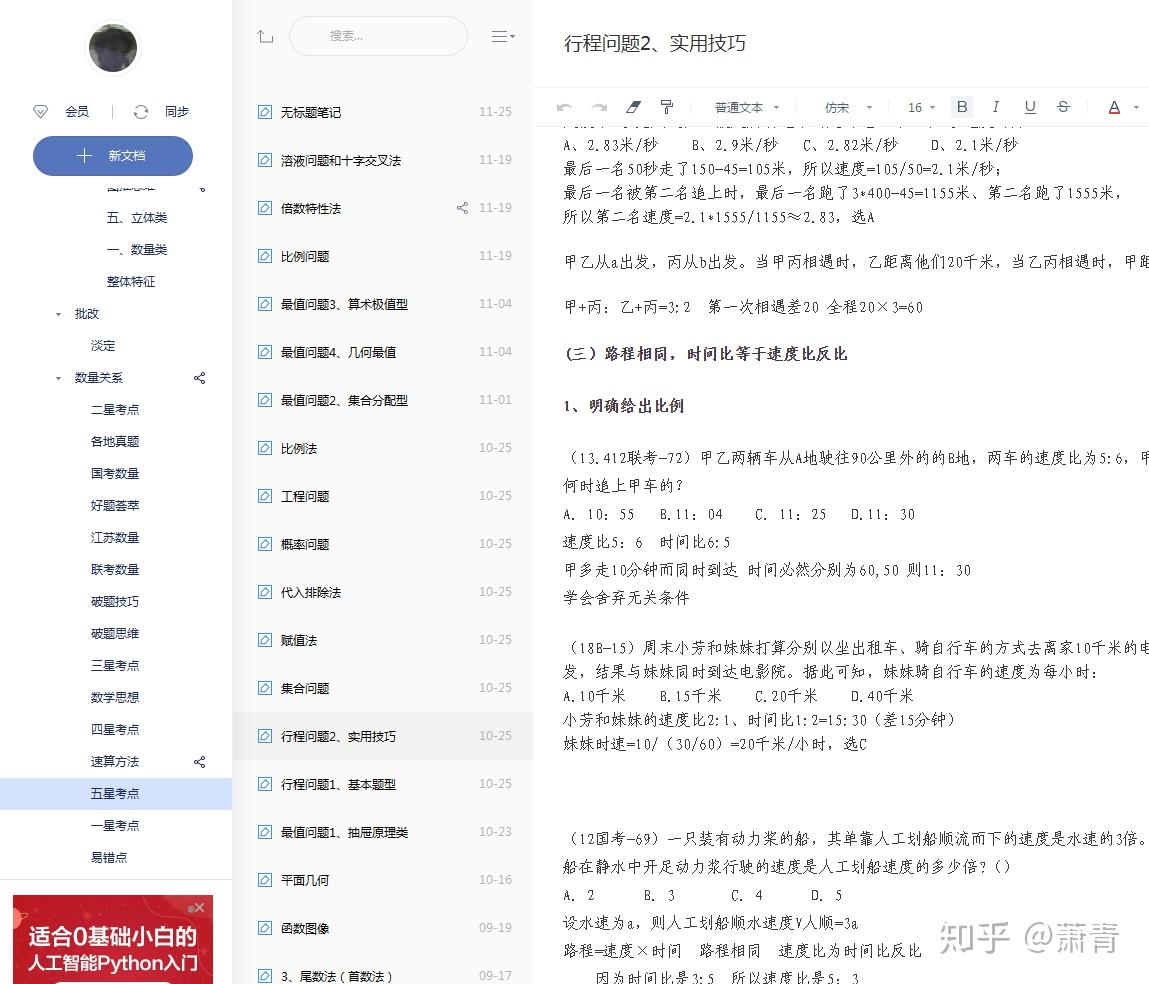Open the 集合问题 note

pyautogui.click(x=383, y=688)
